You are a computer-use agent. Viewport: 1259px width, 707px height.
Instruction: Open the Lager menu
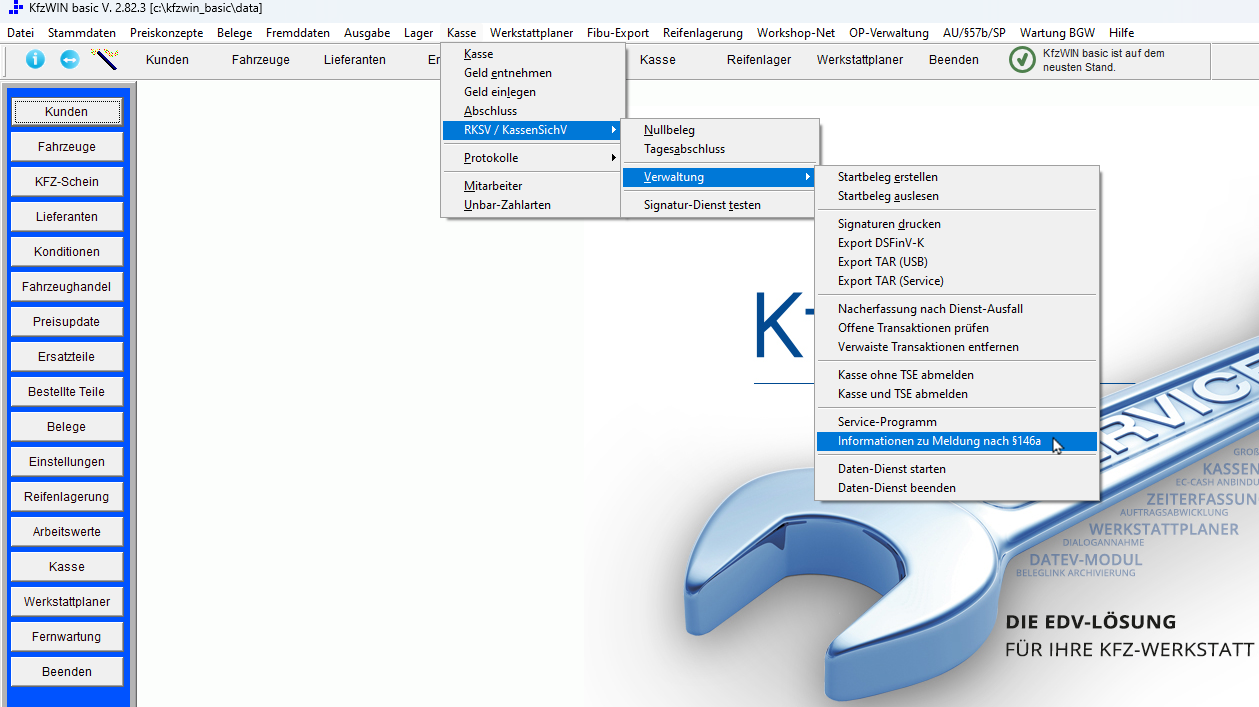(419, 33)
